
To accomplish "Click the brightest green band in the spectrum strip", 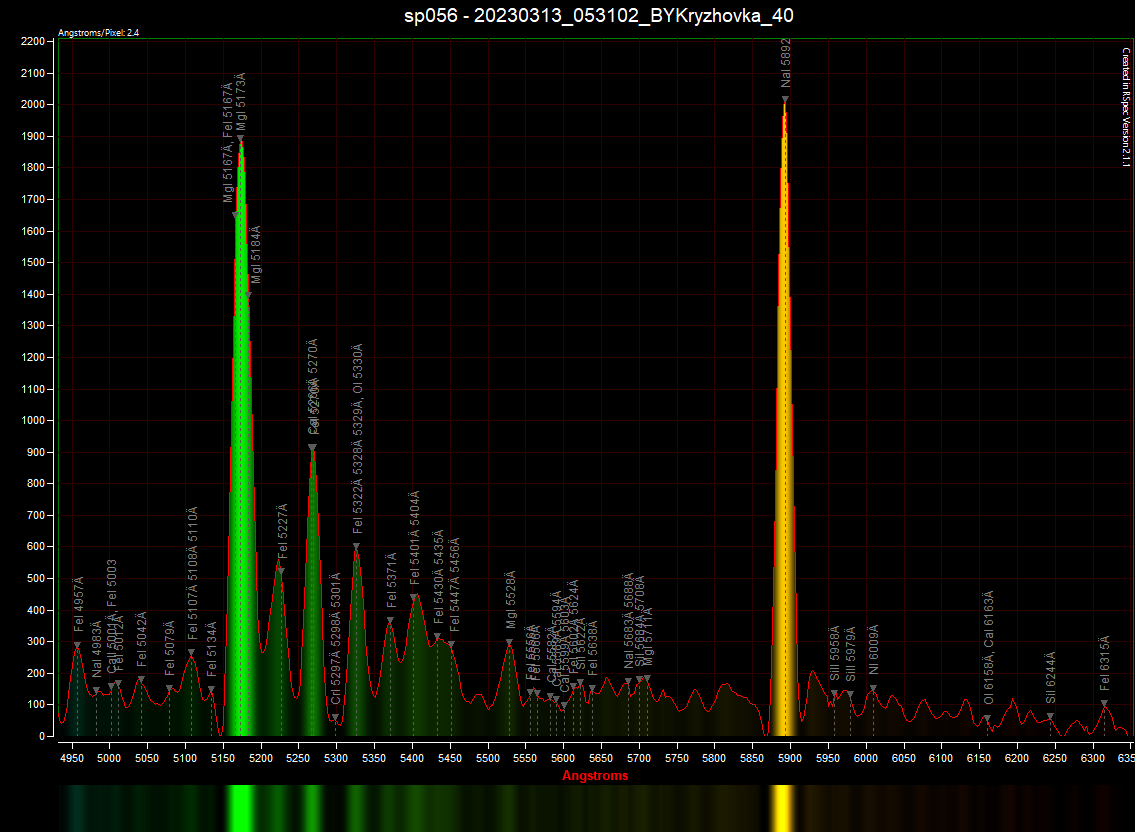I will [x=240, y=808].
